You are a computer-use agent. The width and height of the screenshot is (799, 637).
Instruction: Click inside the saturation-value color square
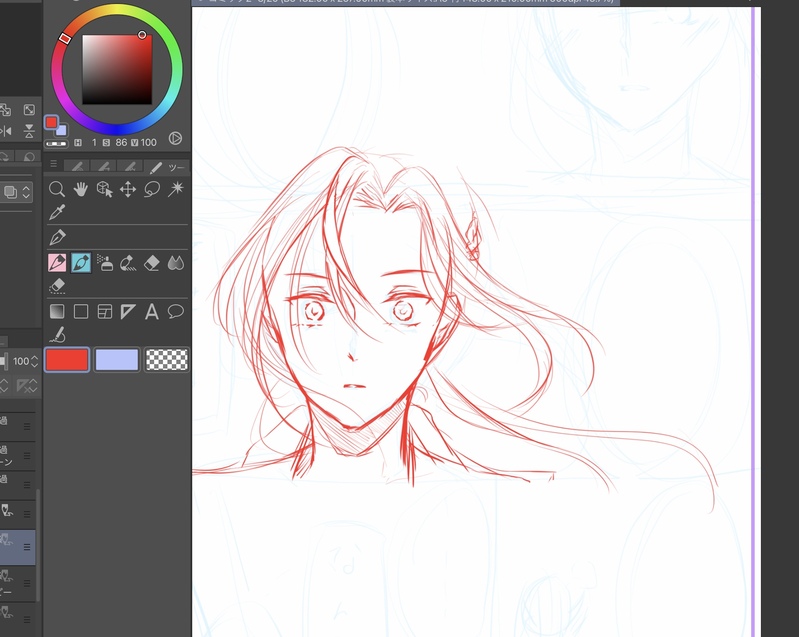[117, 69]
